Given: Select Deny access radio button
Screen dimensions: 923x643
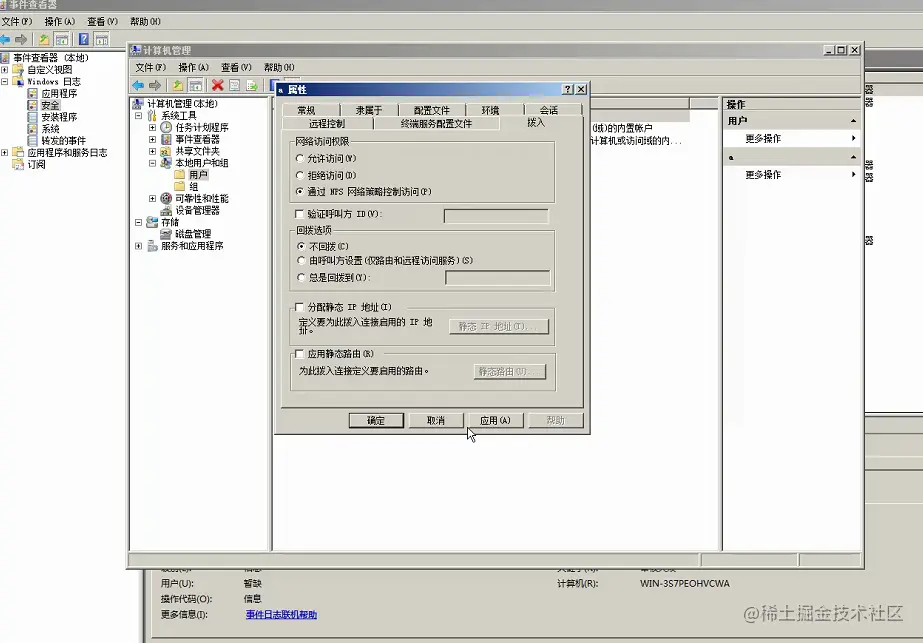Looking at the screenshot, I should [300, 175].
